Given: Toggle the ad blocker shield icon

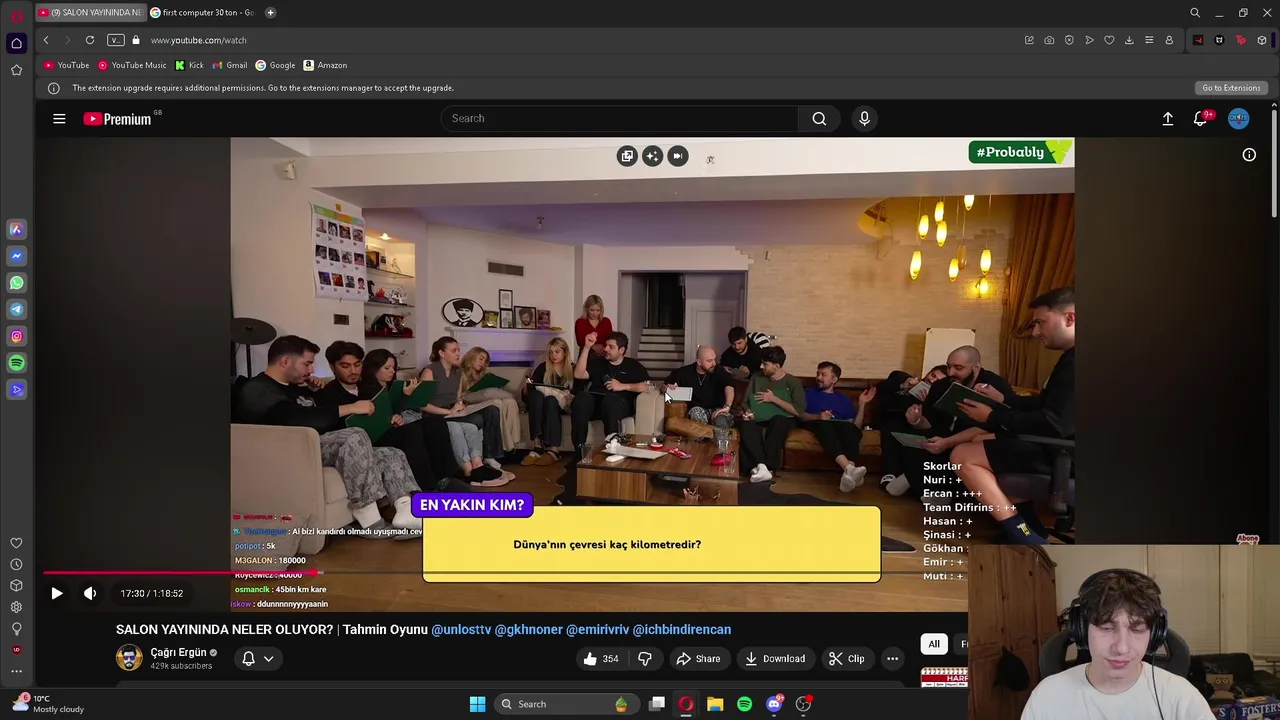Looking at the screenshot, I should click(1069, 40).
